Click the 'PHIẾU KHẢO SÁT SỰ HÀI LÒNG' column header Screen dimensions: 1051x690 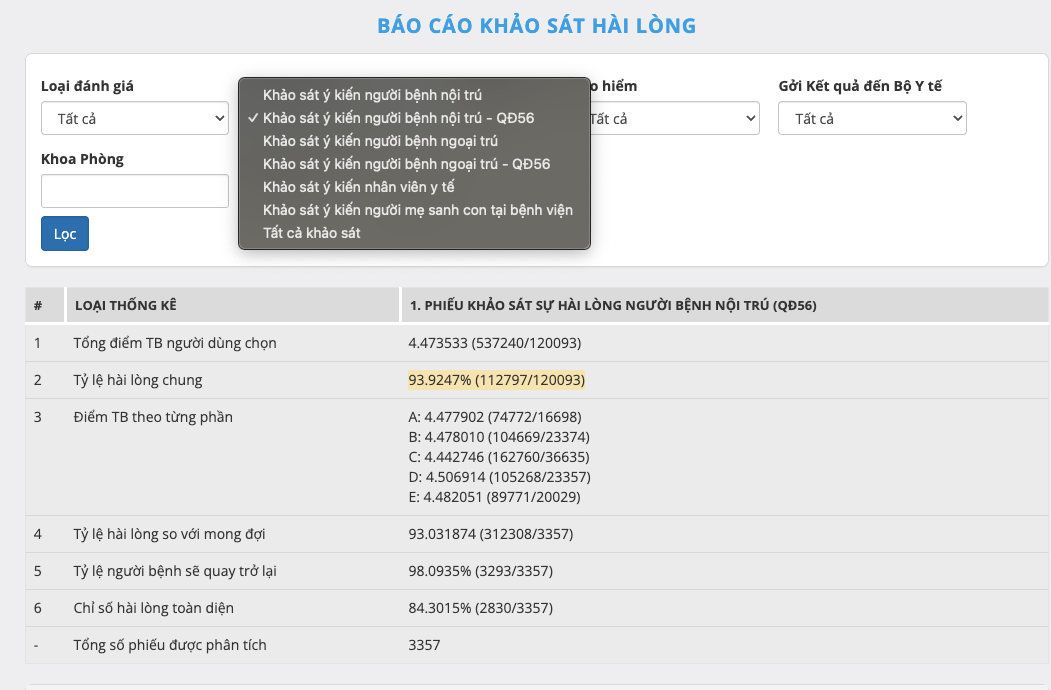click(613, 306)
